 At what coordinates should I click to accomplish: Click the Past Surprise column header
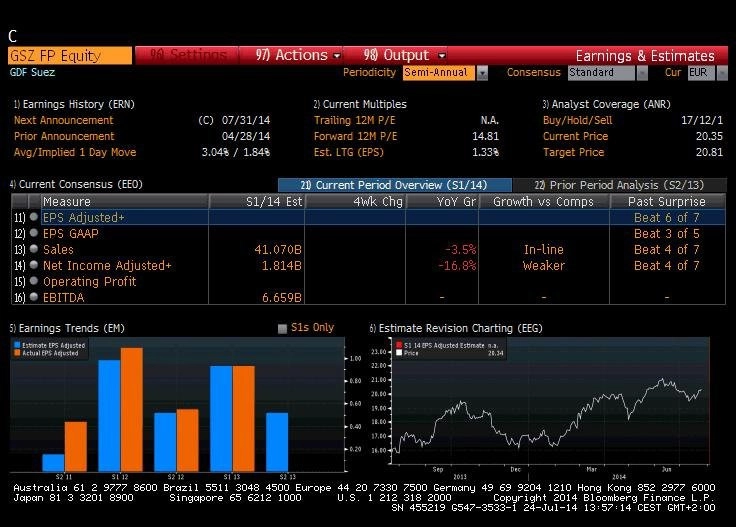point(667,201)
